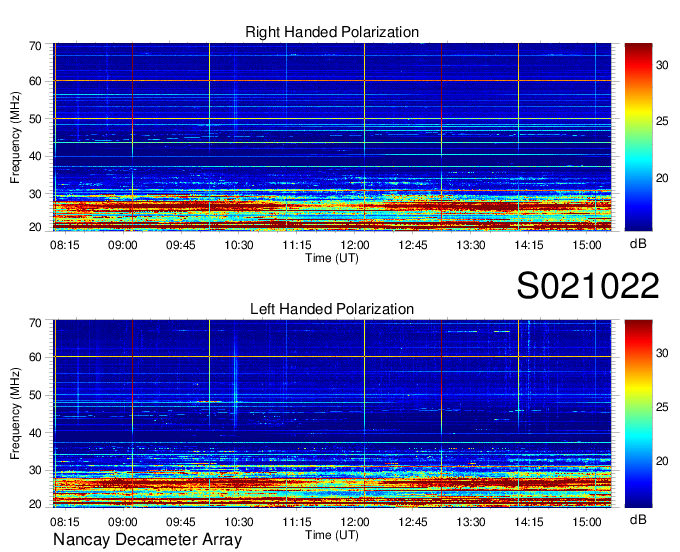Click 15:00 time tick under Left Handed plot

click(x=587, y=522)
